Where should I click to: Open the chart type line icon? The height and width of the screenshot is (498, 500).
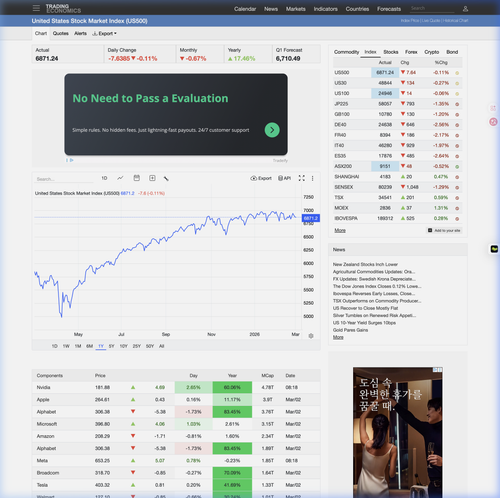[120, 178]
